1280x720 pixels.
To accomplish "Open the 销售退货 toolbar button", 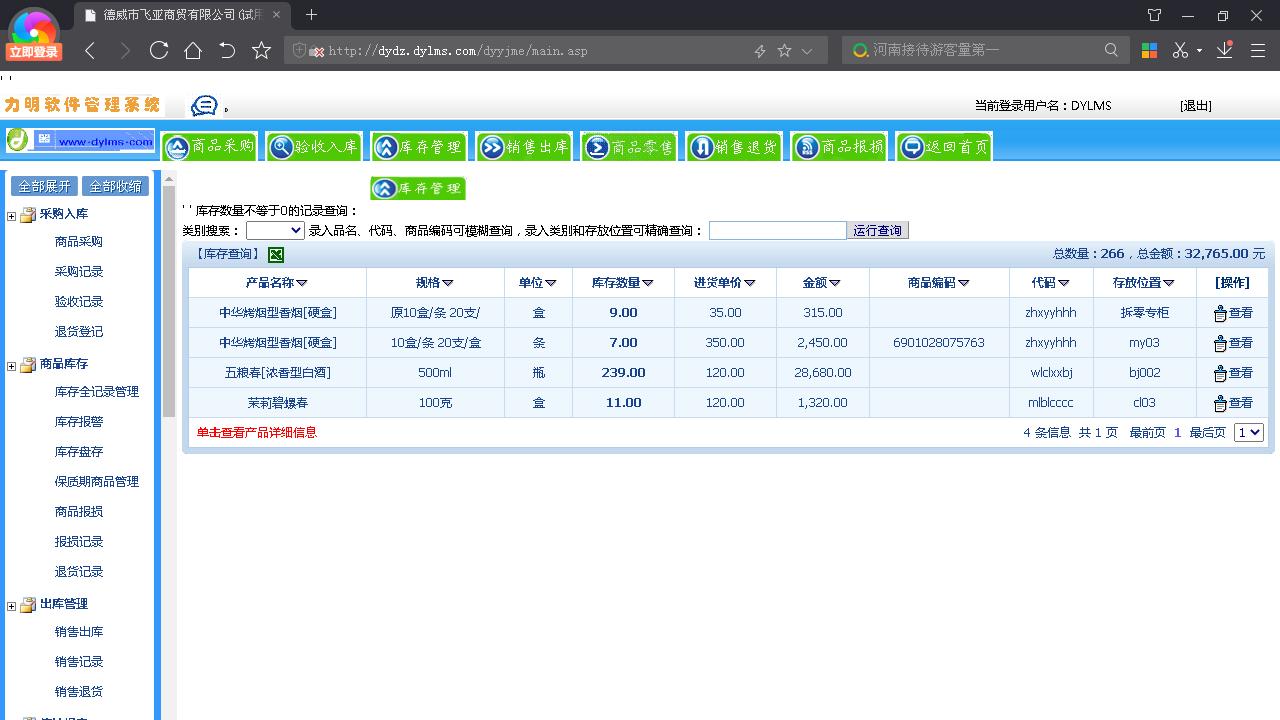I will pos(734,147).
